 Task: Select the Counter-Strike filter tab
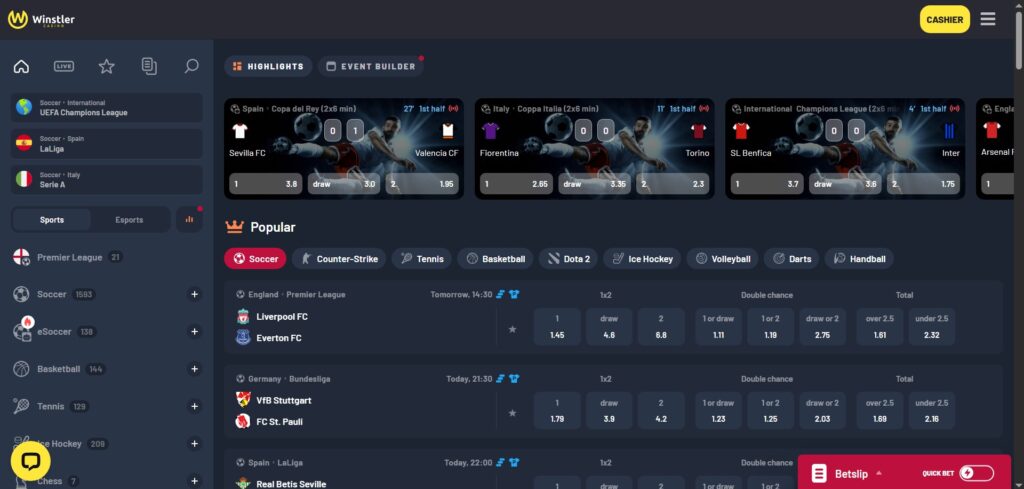pos(339,259)
